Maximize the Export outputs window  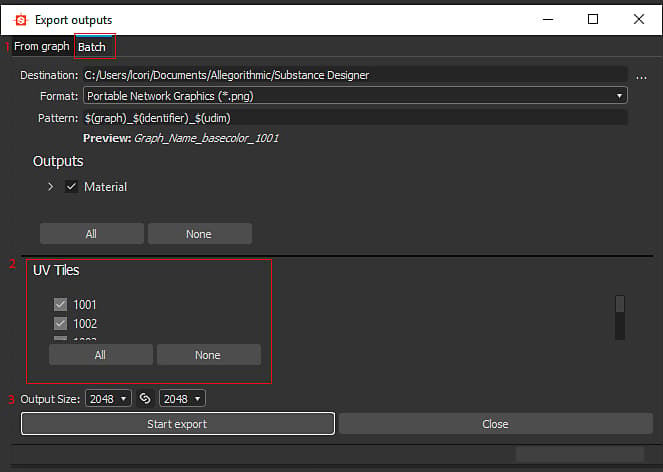point(593,19)
